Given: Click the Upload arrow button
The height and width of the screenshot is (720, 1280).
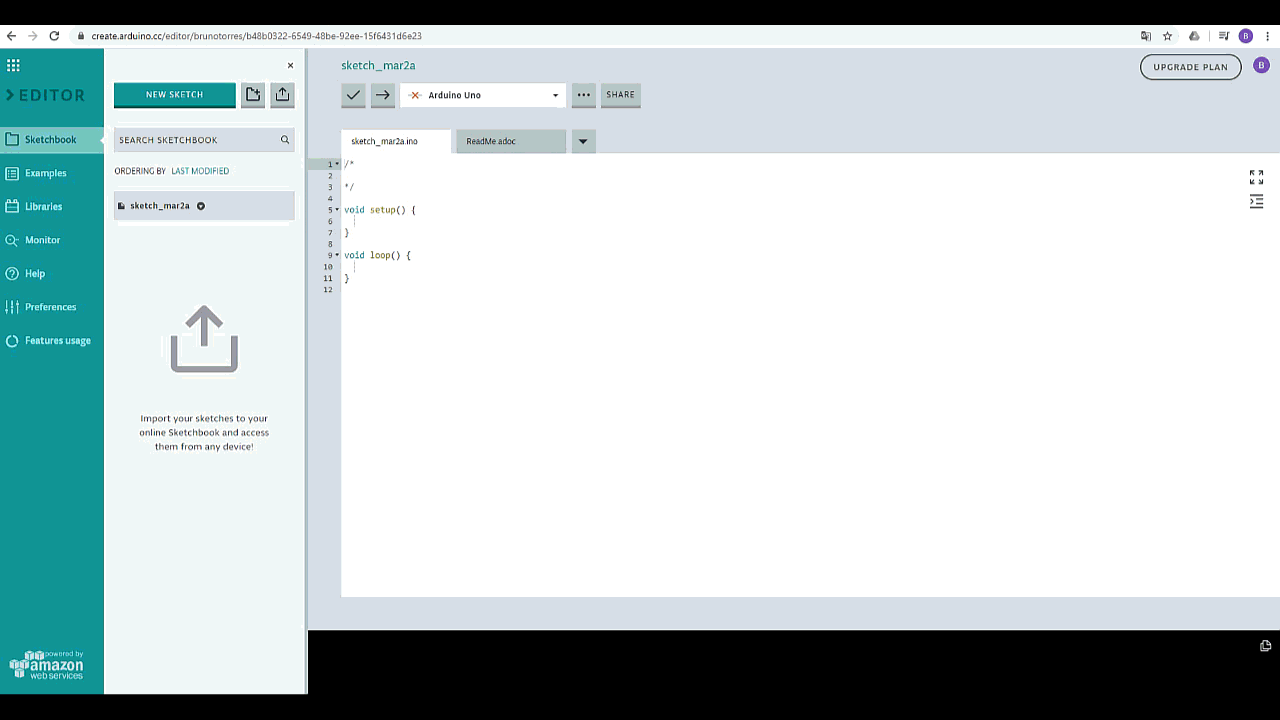Looking at the screenshot, I should [382, 95].
